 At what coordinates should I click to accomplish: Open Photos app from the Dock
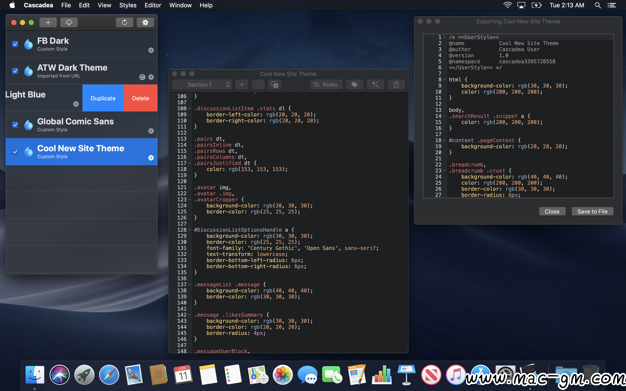[x=283, y=375]
